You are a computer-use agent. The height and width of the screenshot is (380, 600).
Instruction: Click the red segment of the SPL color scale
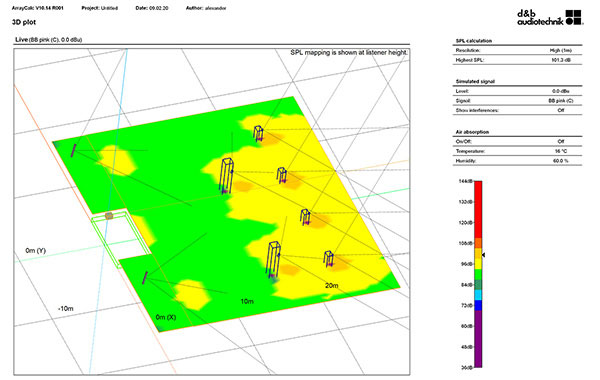tap(478, 210)
